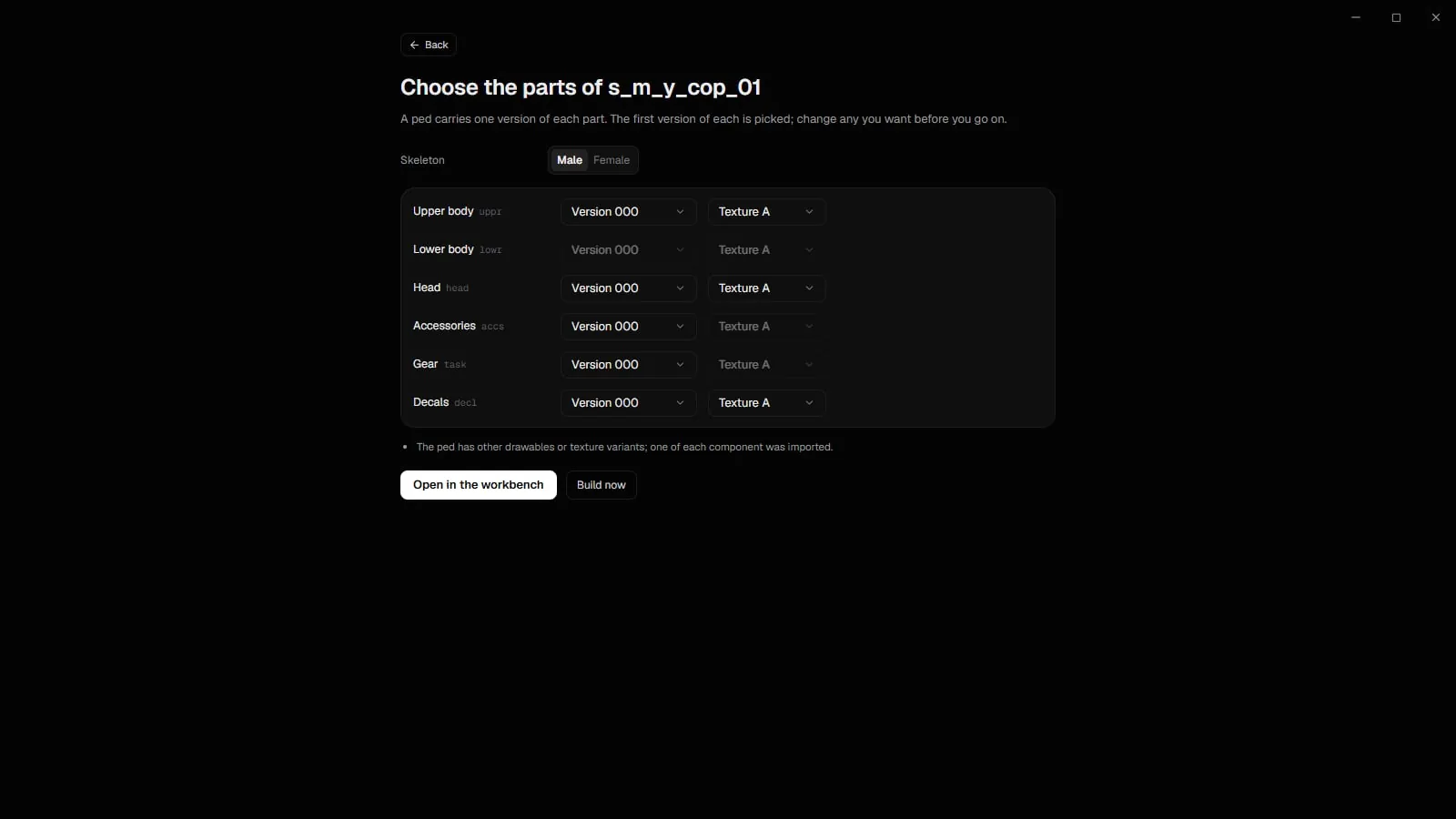Open Head texture dropdown
The width and height of the screenshot is (1456, 819).
click(766, 288)
